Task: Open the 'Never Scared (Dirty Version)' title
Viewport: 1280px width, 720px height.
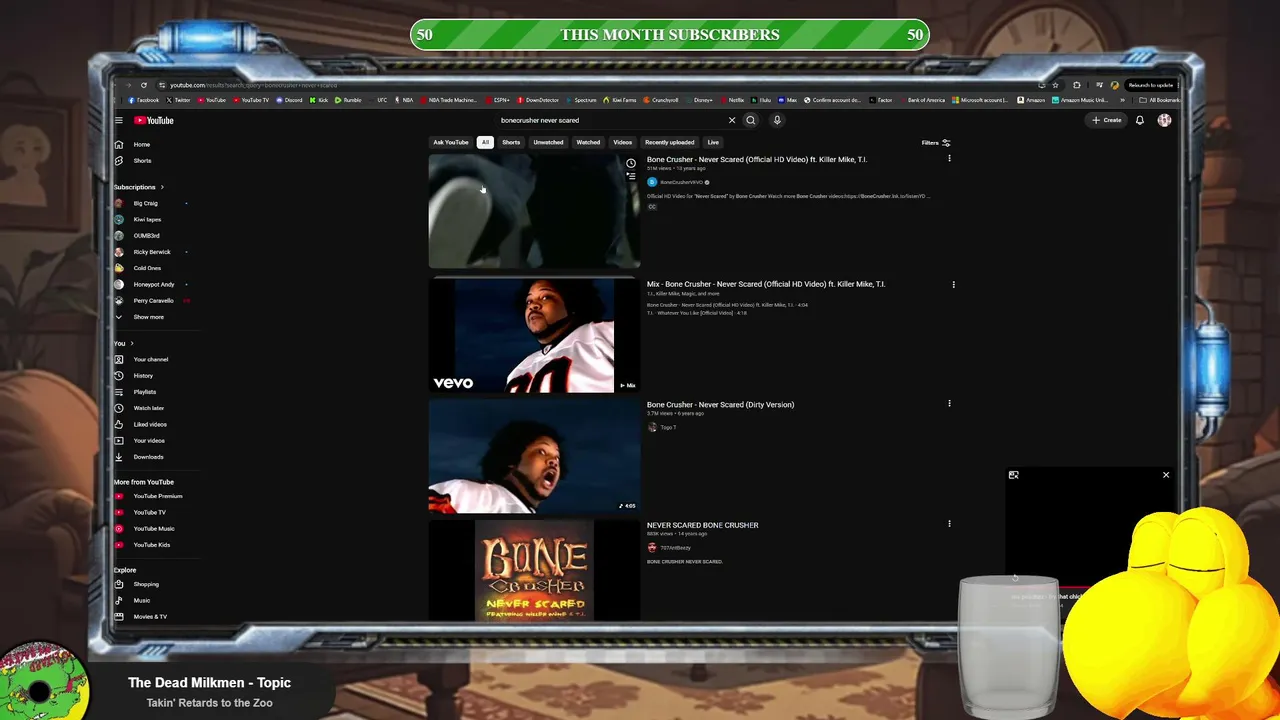Action: coord(720,405)
